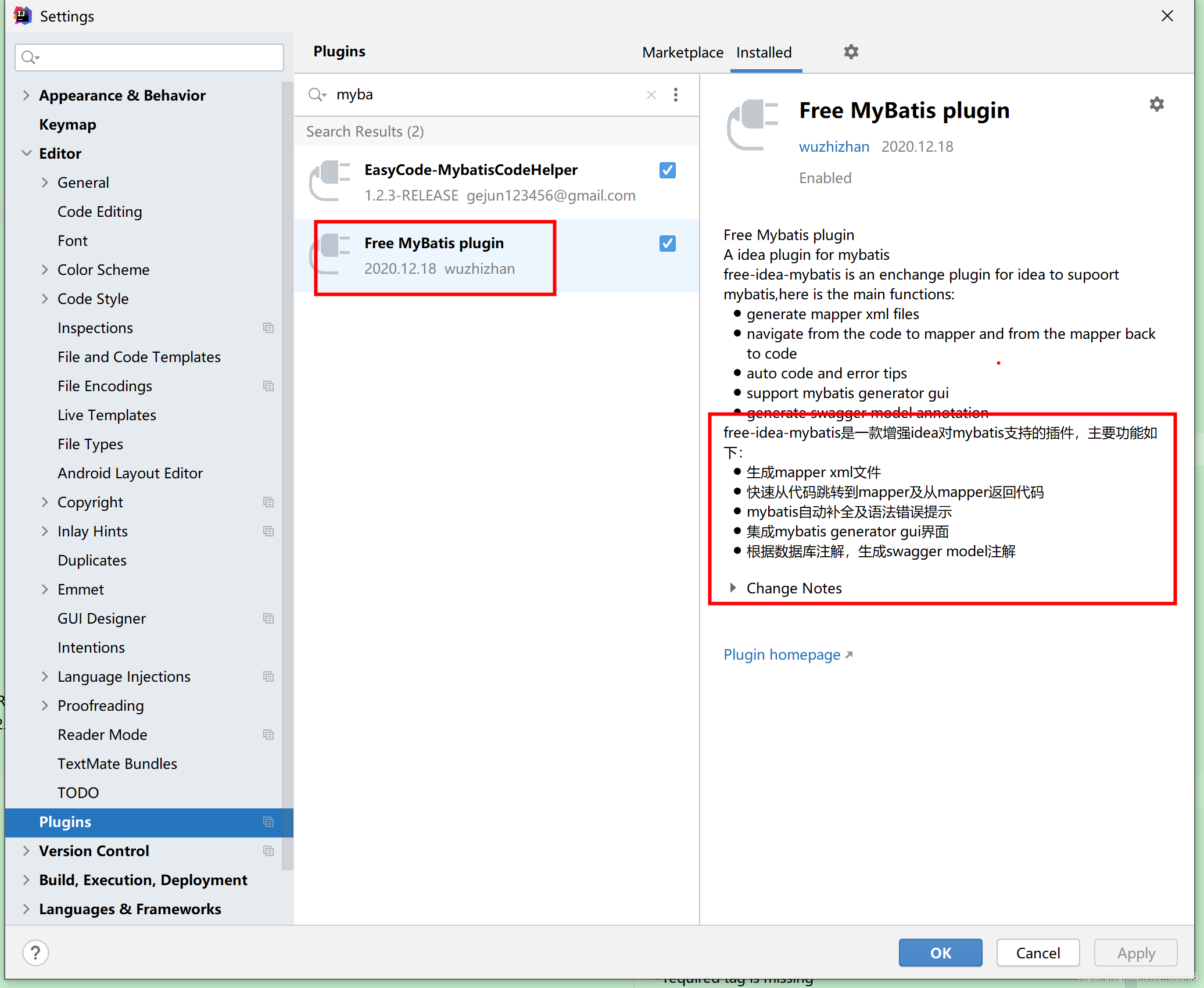The height and width of the screenshot is (988, 1204).
Task: Click the plugins settings gear next to Installed tab
Action: point(851,52)
